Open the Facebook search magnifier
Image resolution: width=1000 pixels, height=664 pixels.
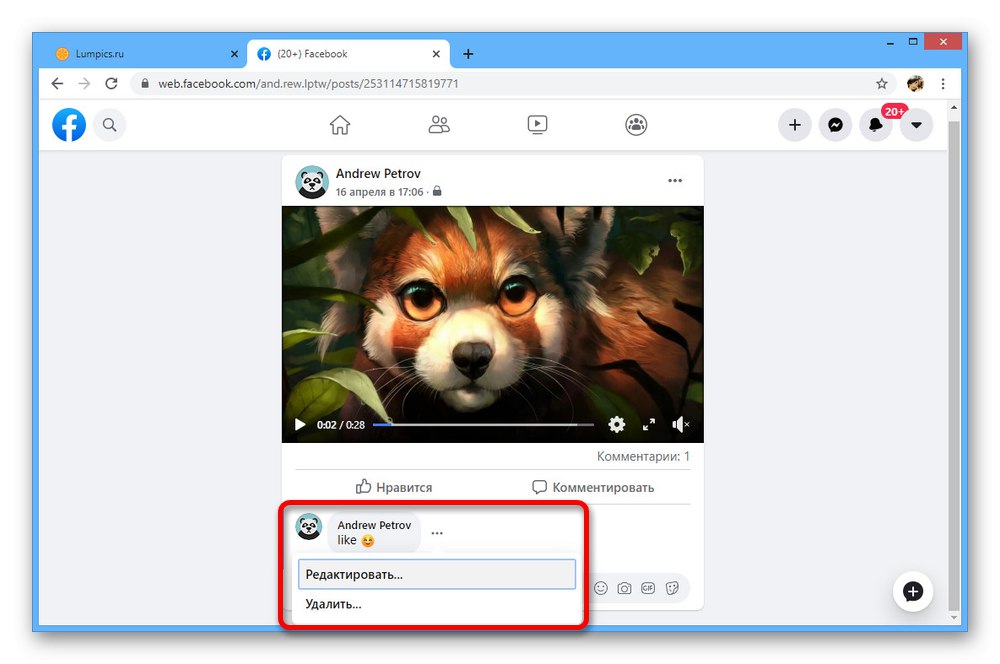110,124
